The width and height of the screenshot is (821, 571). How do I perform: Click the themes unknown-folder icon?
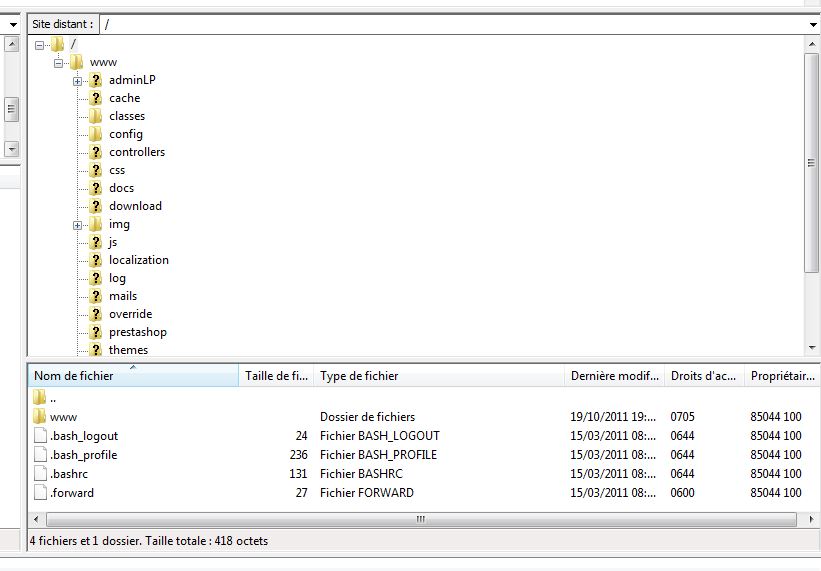(95, 349)
